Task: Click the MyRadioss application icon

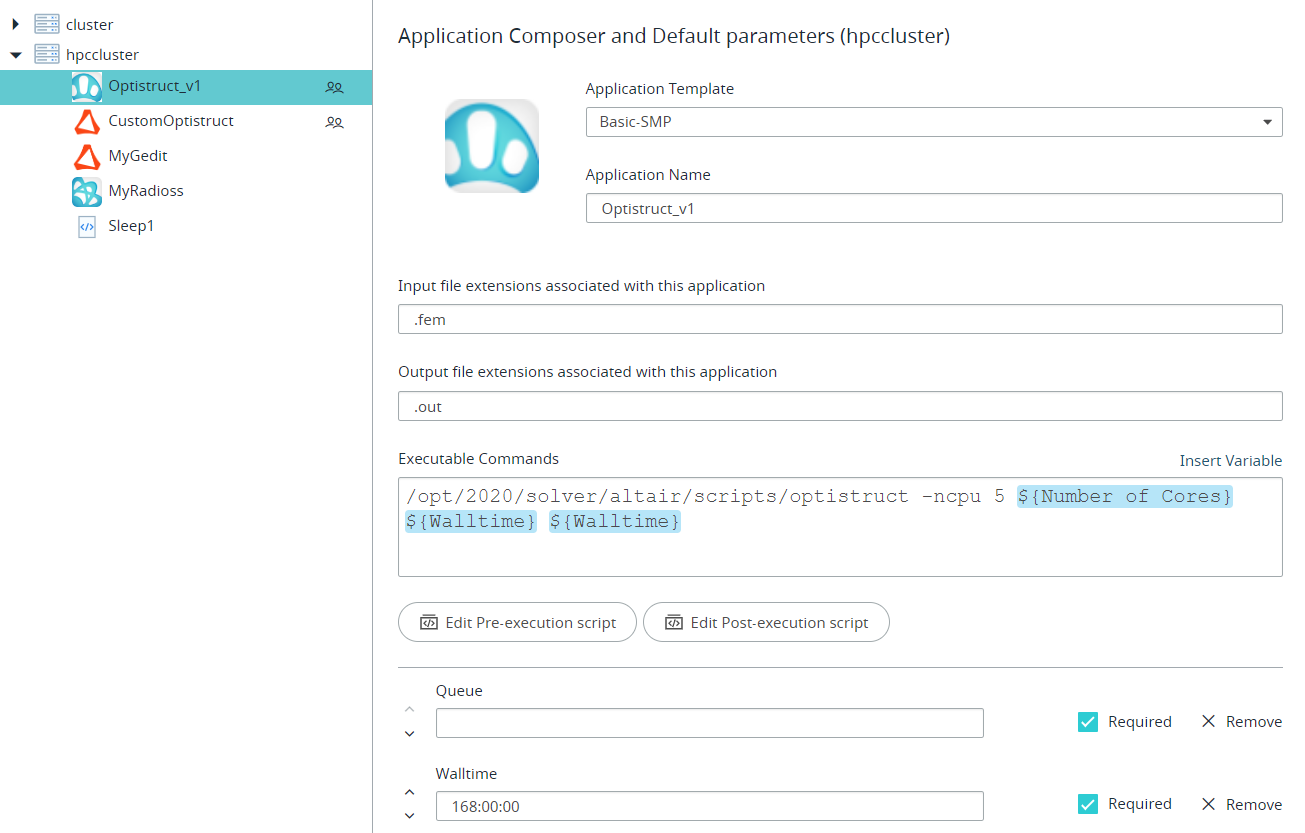Action: tap(87, 191)
